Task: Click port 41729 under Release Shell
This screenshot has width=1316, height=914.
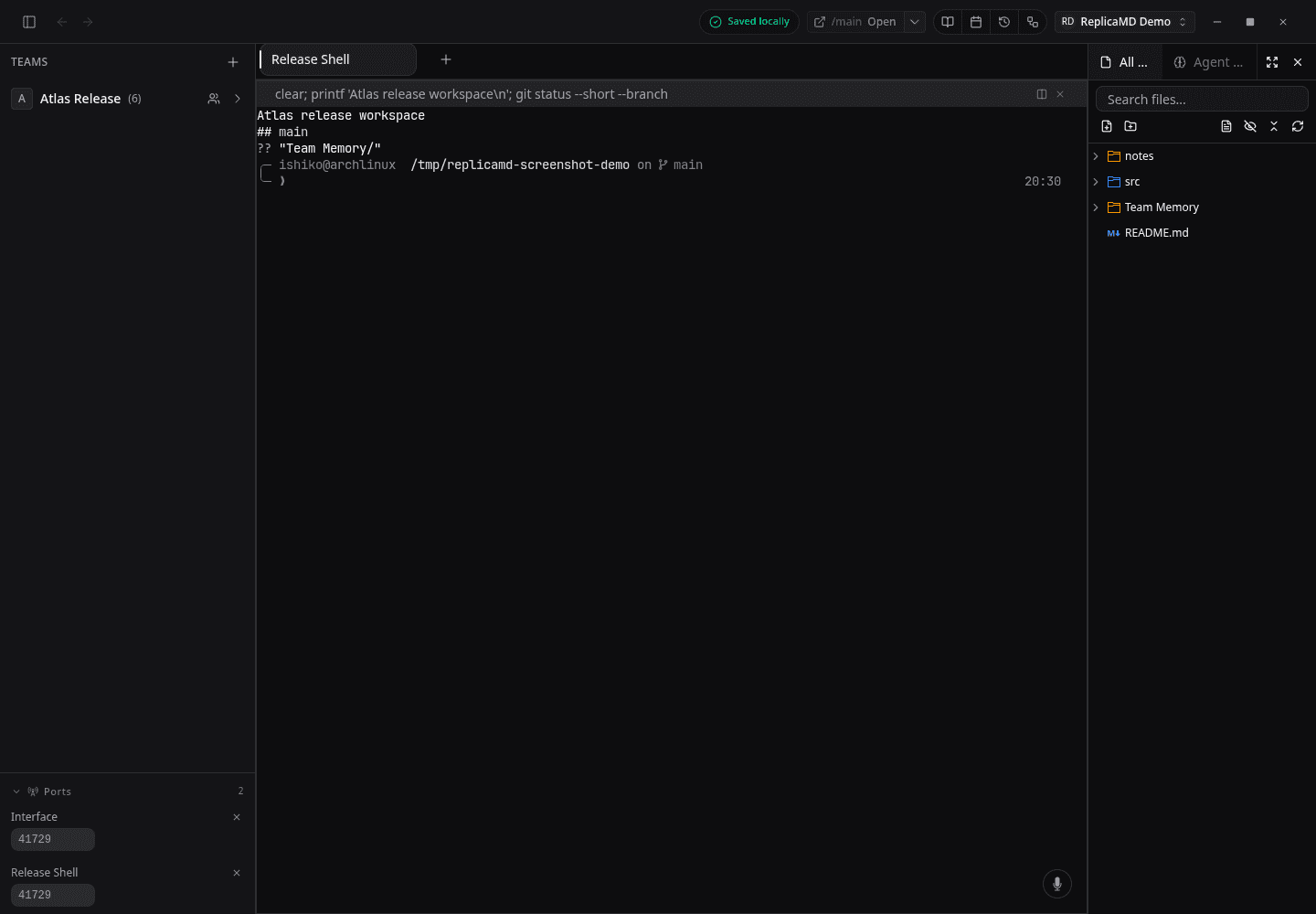Action: [52, 895]
